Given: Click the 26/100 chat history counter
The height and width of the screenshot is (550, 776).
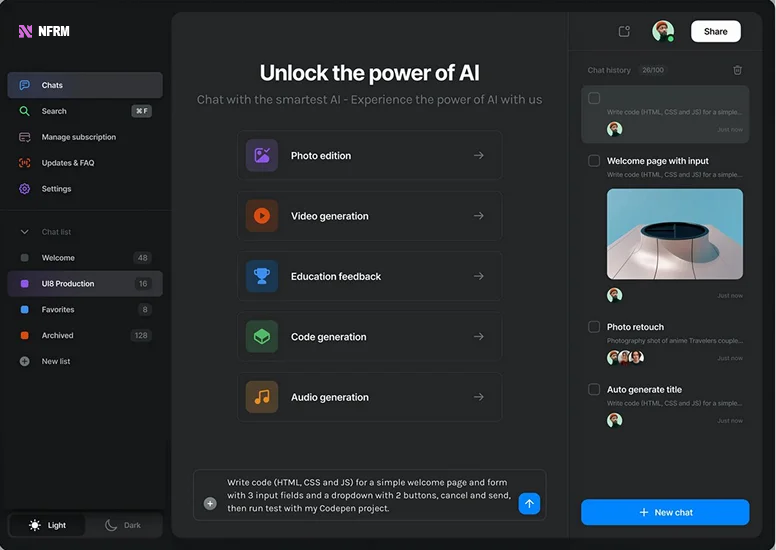Looking at the screenshot, I should coord(653,70).
